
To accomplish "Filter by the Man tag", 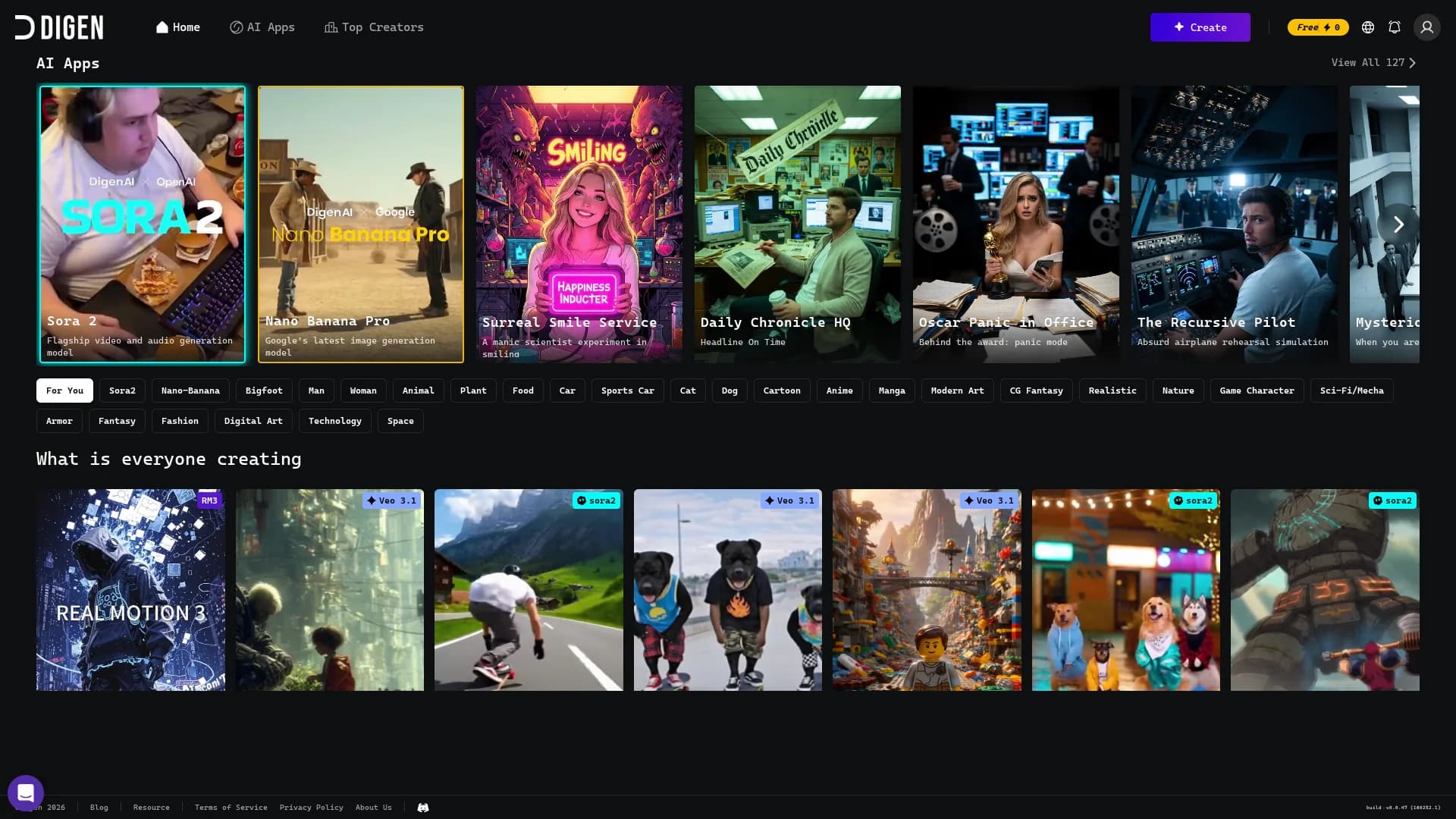I will tap(316, 391).
